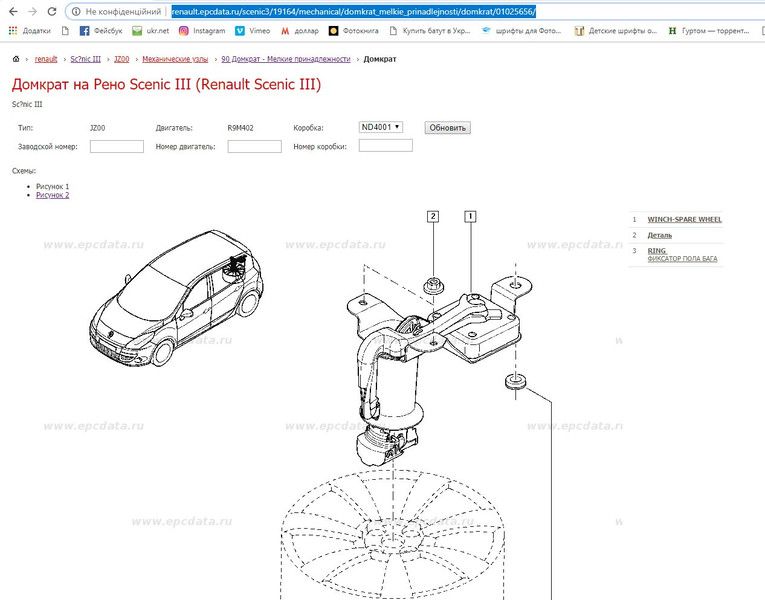This screenshot has height=600, width=765.
Task: Click the site info icon in address bar
Action: tap(76, 11)
